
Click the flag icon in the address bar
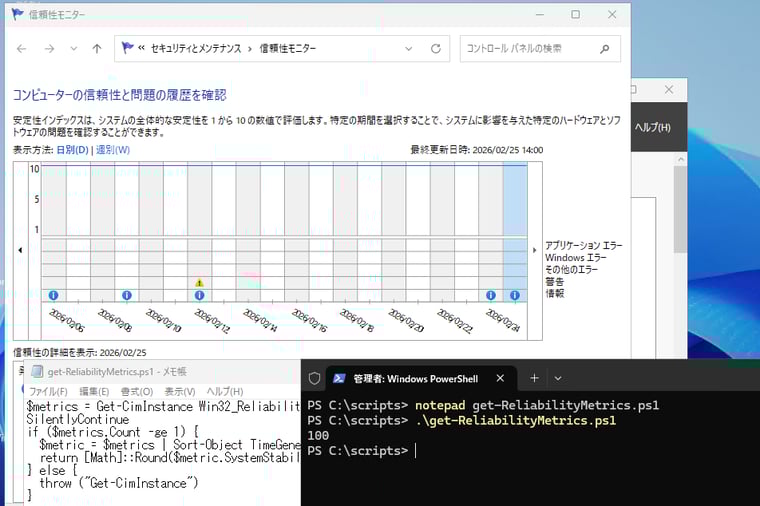tap(127, 47)
